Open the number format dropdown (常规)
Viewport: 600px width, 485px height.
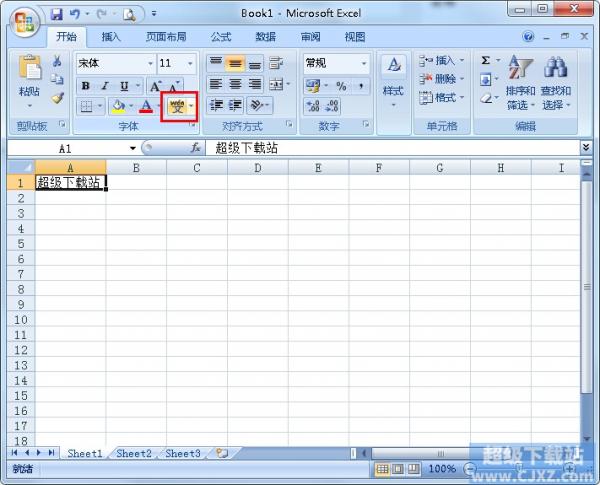[x=363, y=63]
